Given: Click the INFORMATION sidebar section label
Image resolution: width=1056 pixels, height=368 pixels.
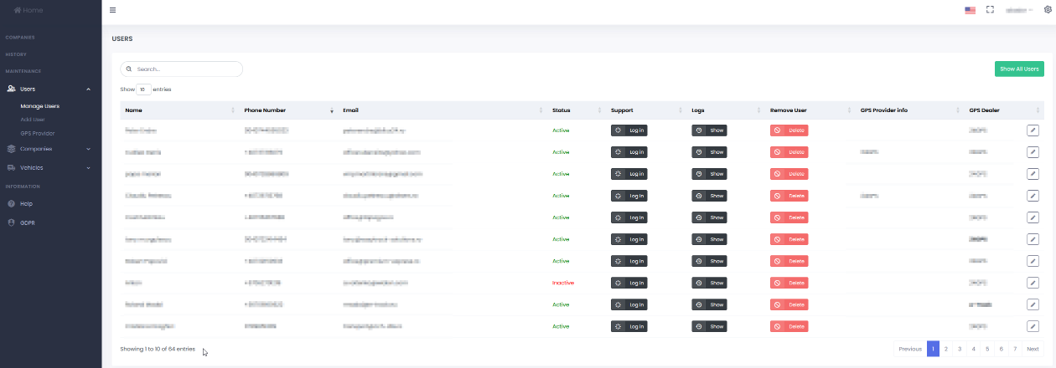Looking at the screenshot, I should click(23, 186).
